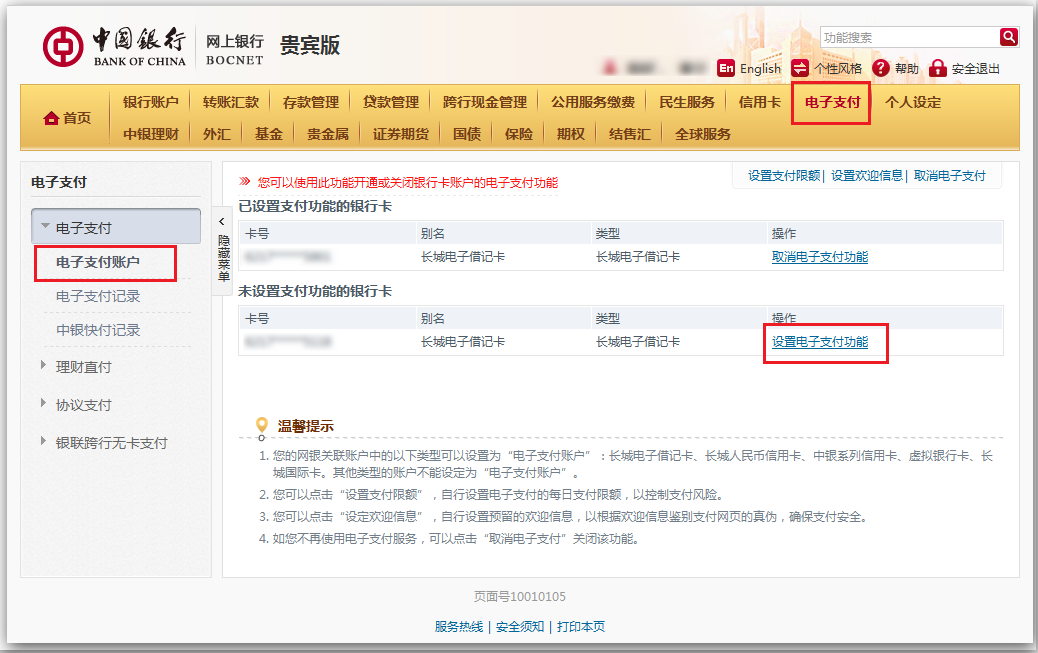1038x653 pixels.
Task: Collapse the sidebar with 隐藏菜单 arrow
Action: (x=223, y=222)
